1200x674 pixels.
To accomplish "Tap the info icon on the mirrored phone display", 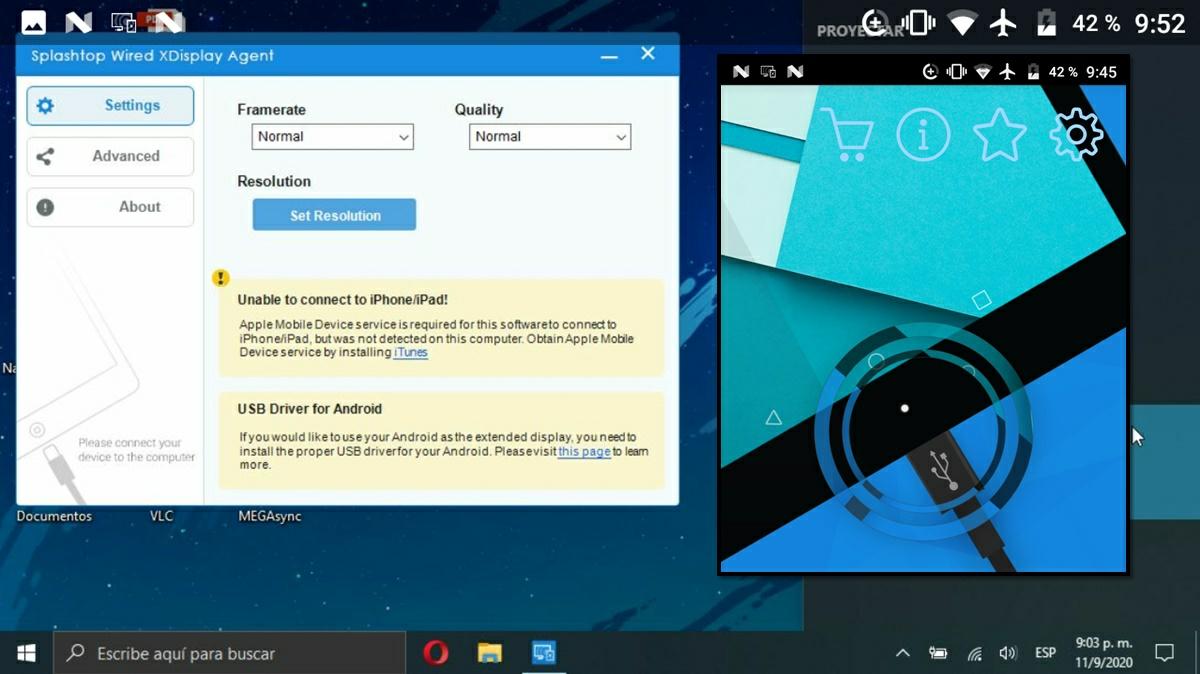I will click(923, 133).
